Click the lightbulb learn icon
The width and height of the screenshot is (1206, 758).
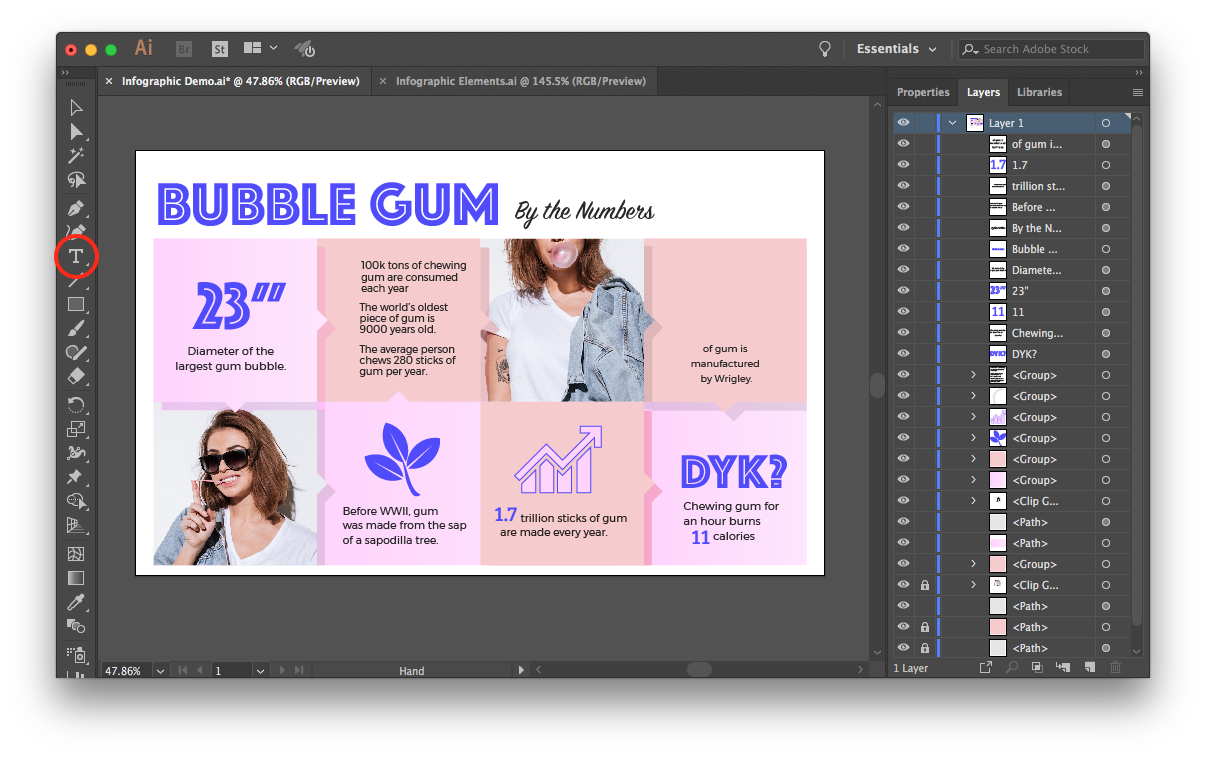coord(825,49)
